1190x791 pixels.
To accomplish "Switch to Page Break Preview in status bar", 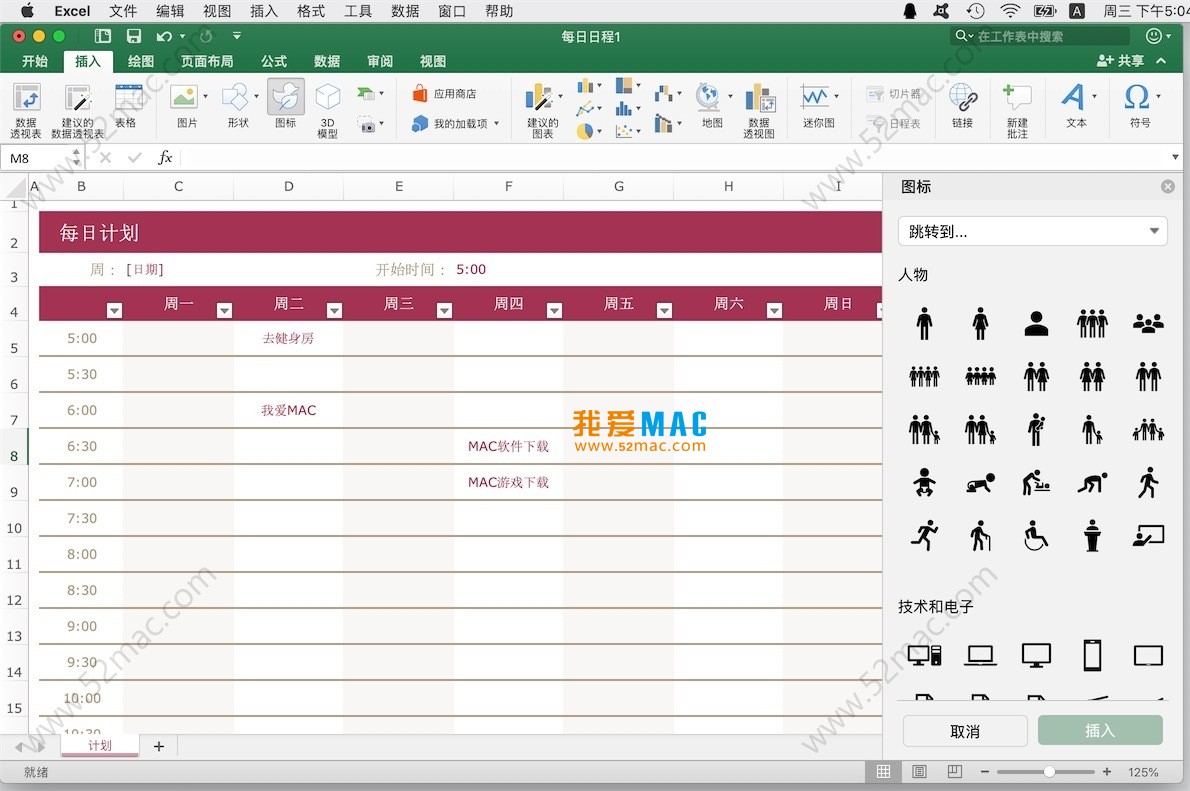I will tap(955, 771).
